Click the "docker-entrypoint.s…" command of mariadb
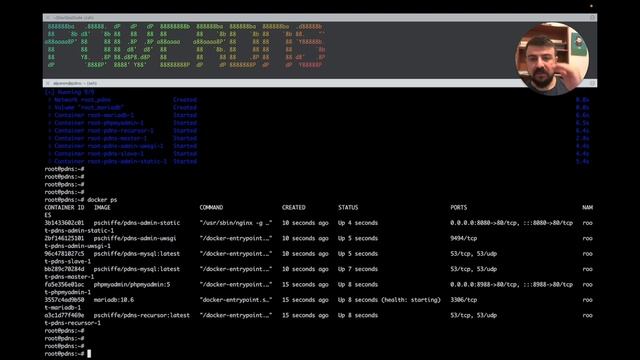The image size is (640, 360). (x=236, y=300)
